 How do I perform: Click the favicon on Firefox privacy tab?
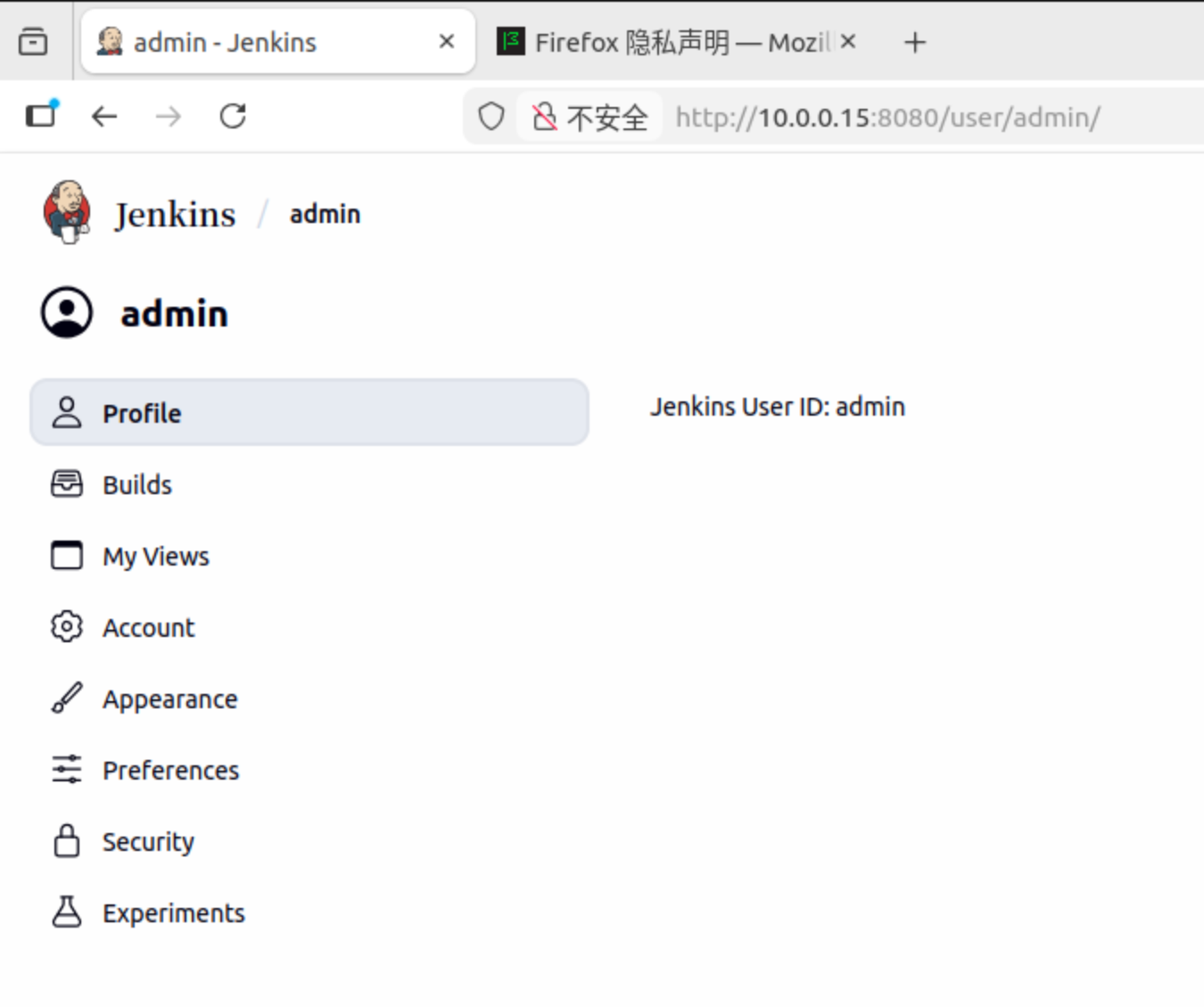(511, 41)
